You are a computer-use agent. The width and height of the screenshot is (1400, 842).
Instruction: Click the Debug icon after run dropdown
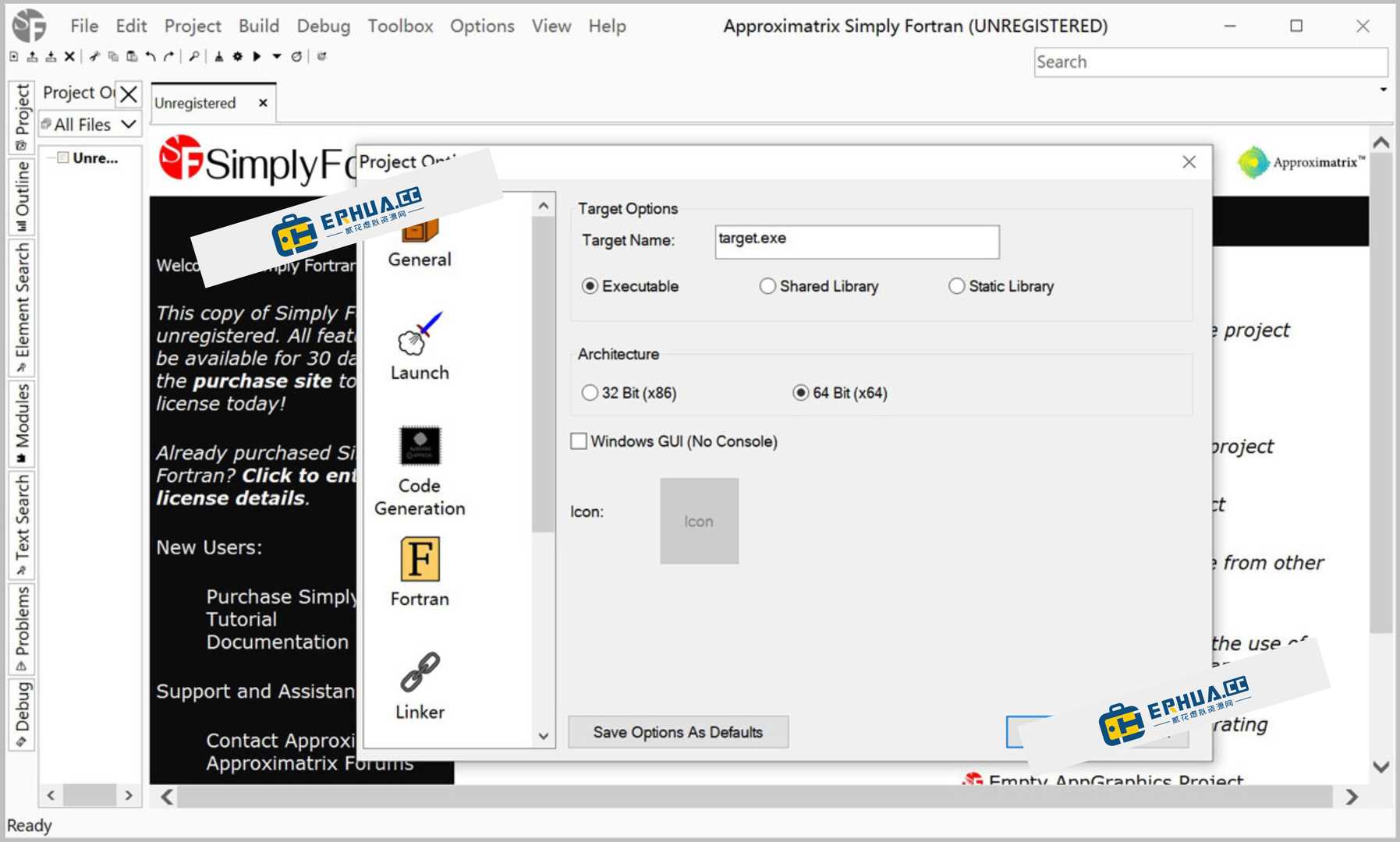pyautogui.click(x=296, y=56)
